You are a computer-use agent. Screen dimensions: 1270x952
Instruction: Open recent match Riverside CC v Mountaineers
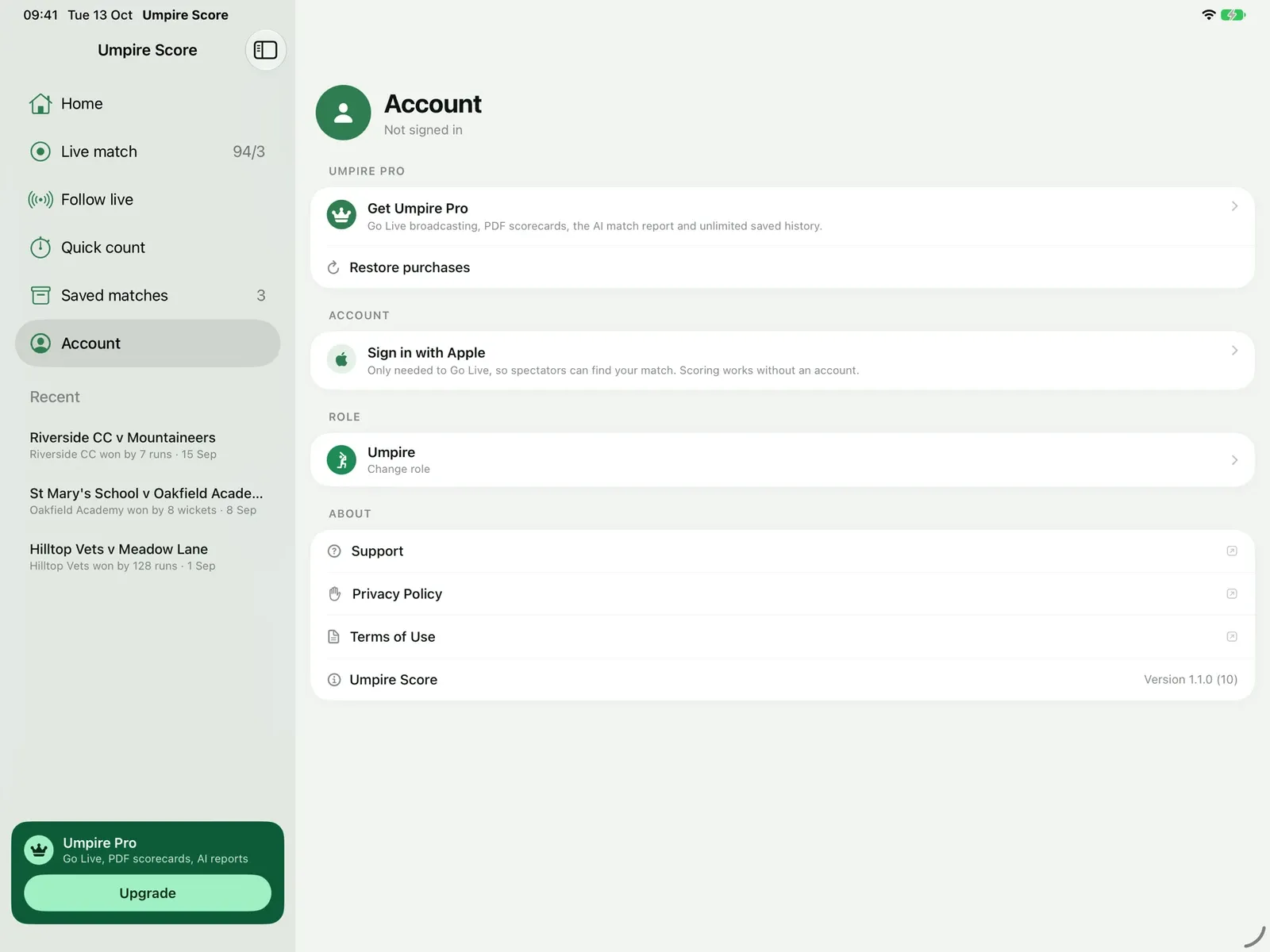[148, 445]
